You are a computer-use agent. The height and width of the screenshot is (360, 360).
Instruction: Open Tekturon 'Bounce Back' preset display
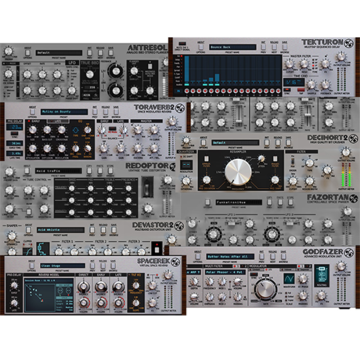[232, 47]
